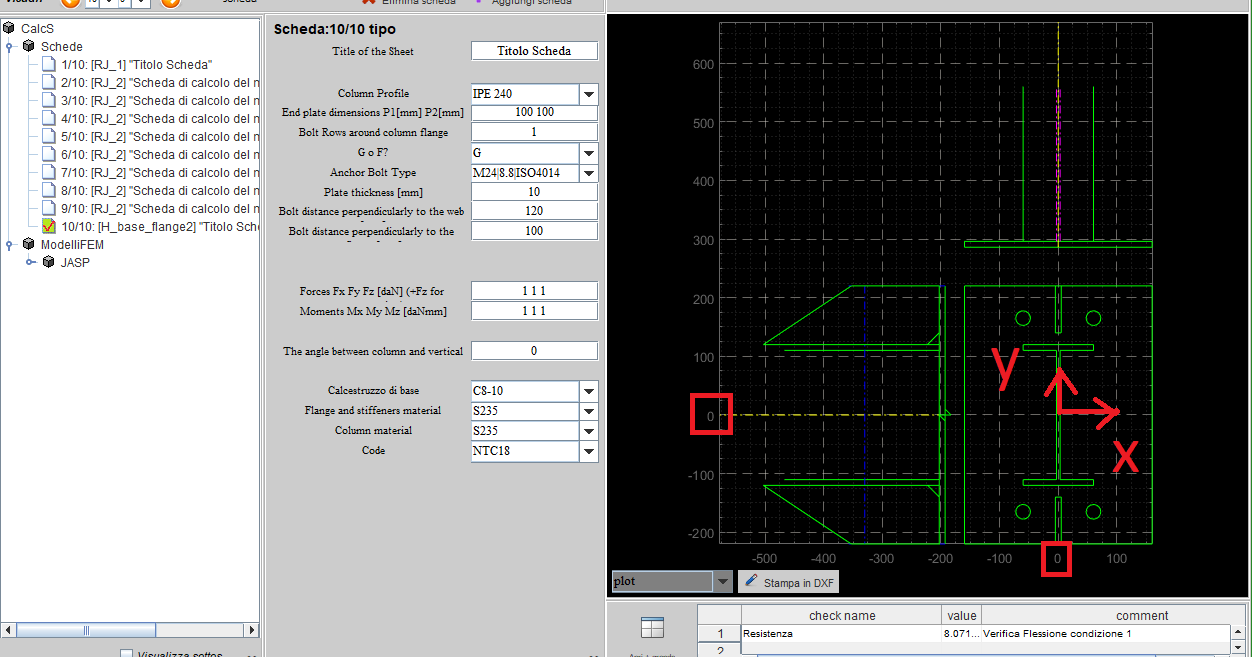Click the CalcS root cube icon
The image size is (1252, 657).
9,29
